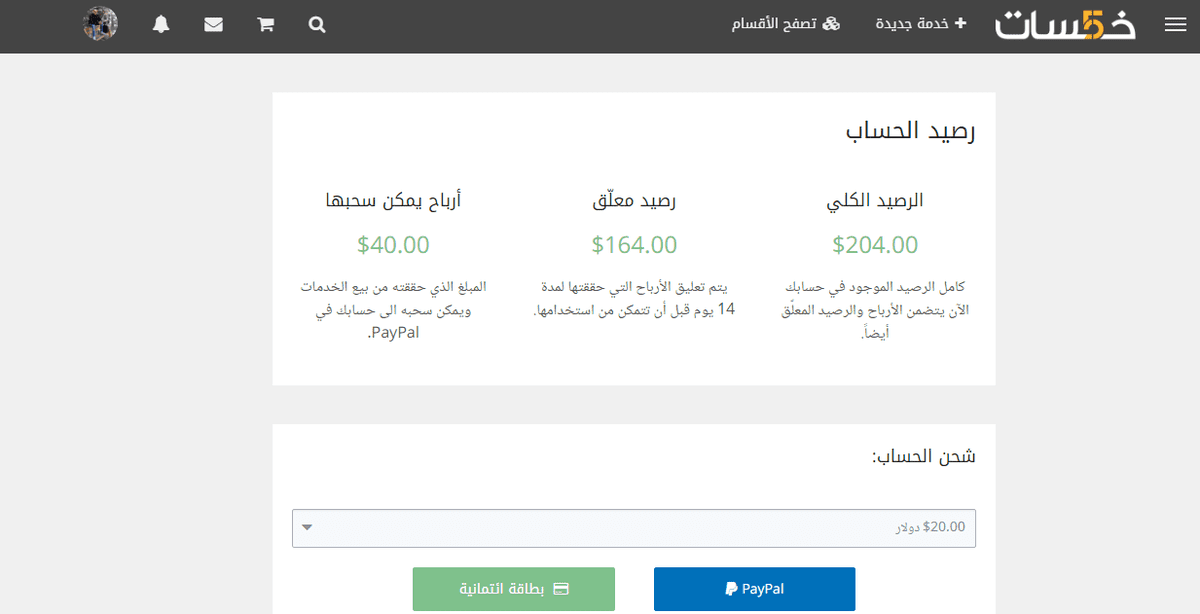The height and width of the screenshot is (614, 1200).
Task: Open the shopping cart icon
Action: pos(265,25)
